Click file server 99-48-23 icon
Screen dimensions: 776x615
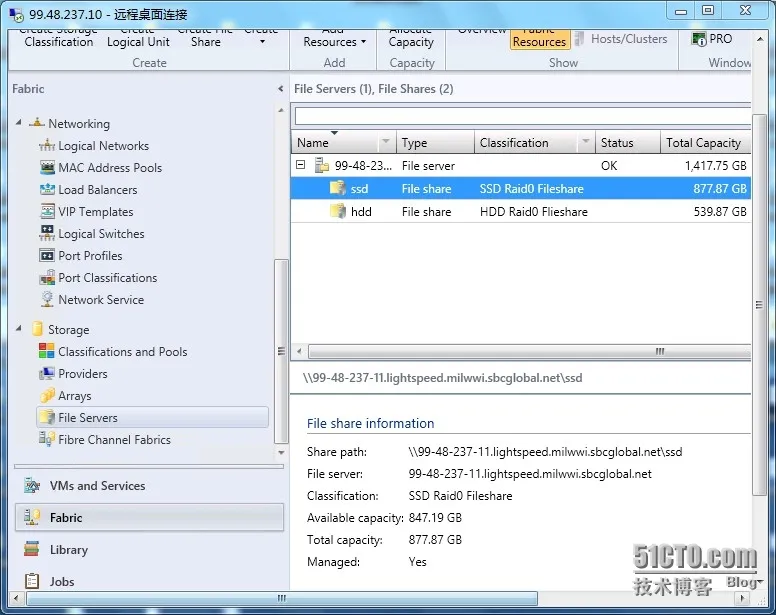322,165
